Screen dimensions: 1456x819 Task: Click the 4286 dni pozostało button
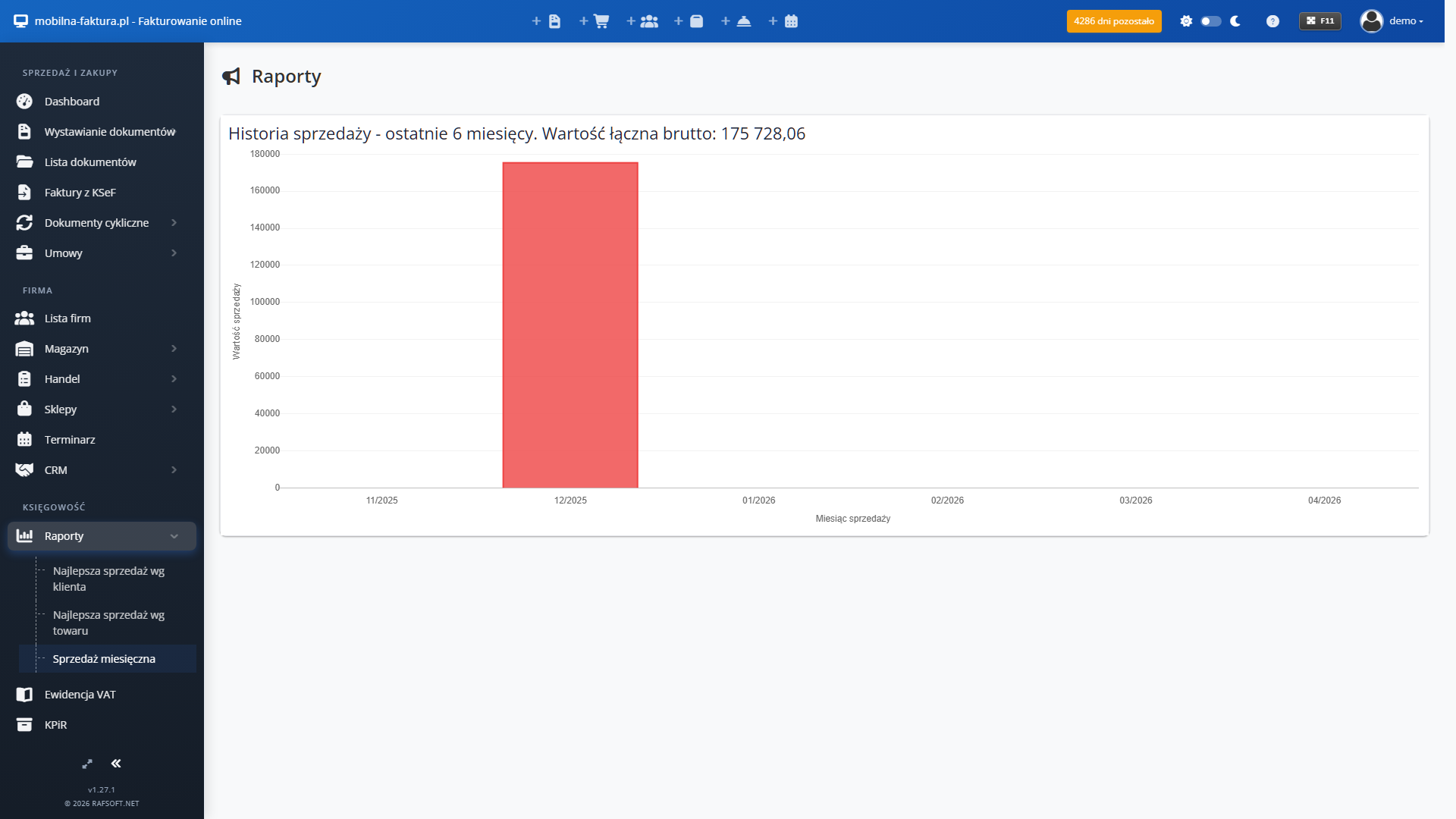click(1113, 21)
